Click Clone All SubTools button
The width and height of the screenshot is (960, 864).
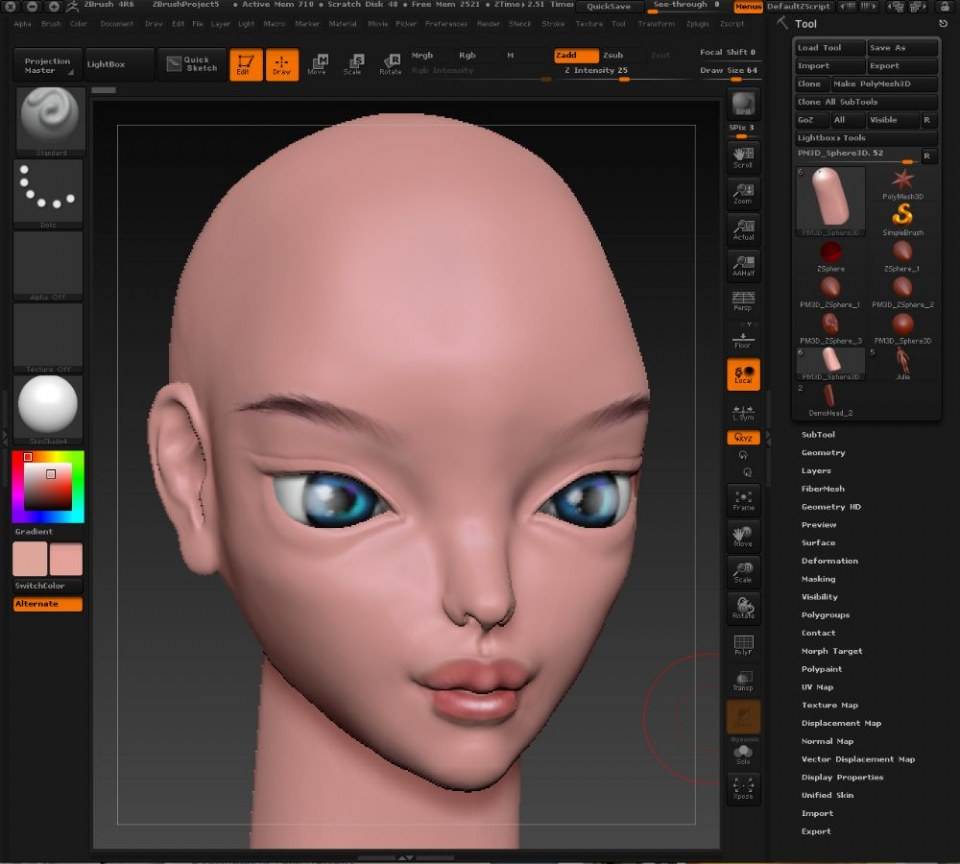click(866, 102)
